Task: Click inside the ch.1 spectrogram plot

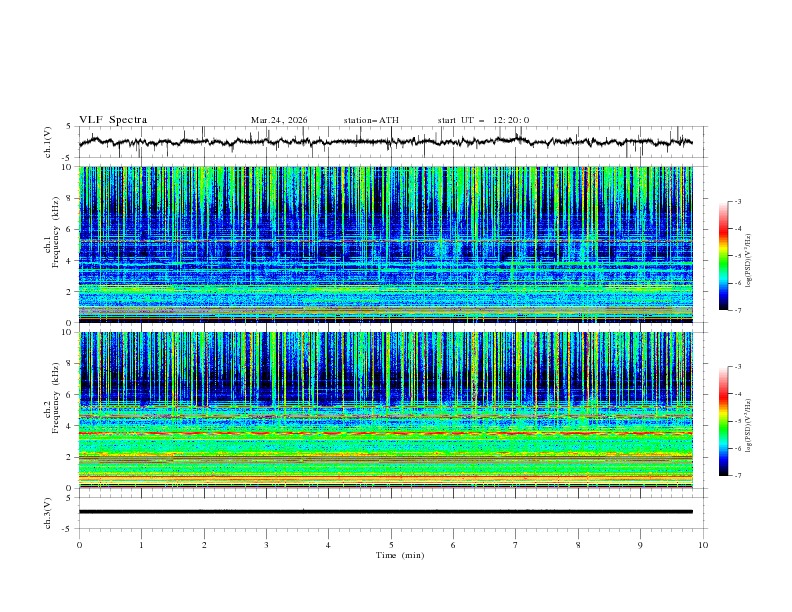Action: (x=390, y=245)
